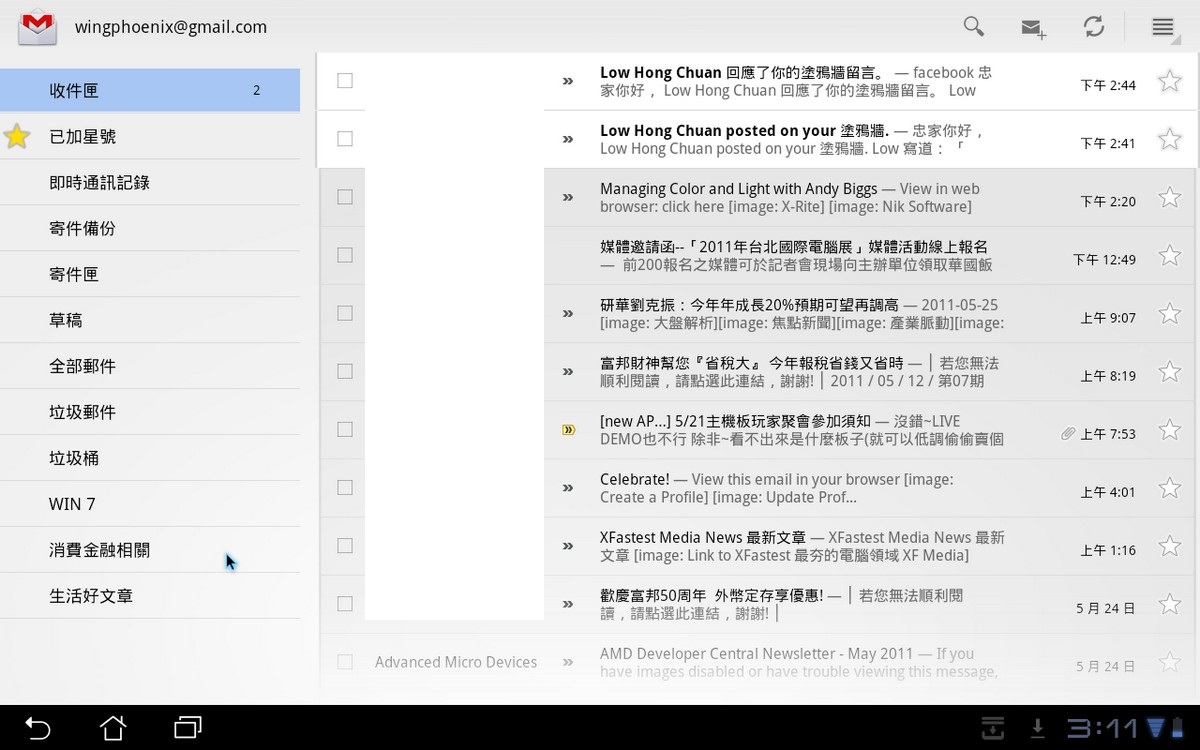The width and height of the screenshot is (1200, 750).
Task: Open the 寄件匣 outbox label
Action: tap(150, 274)
